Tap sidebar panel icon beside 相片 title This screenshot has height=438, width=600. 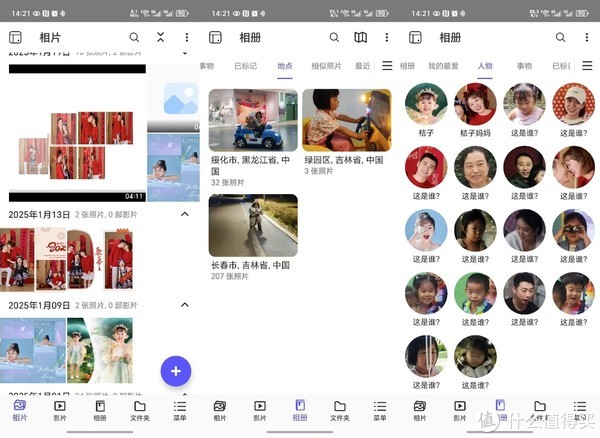[15, 37]
